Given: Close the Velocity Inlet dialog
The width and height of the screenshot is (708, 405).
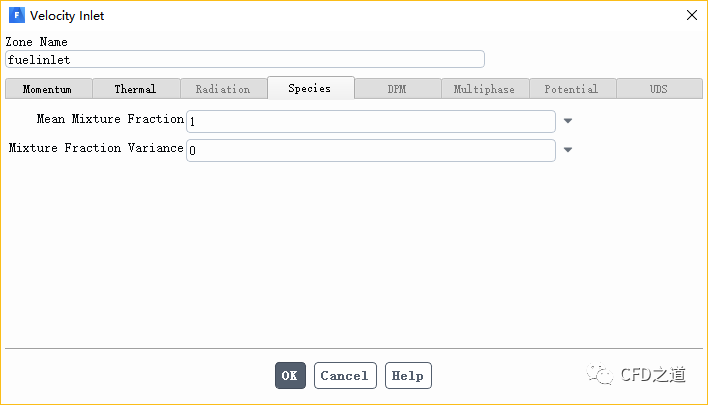Looking at the screenshot, I should (x=691, y=15).
